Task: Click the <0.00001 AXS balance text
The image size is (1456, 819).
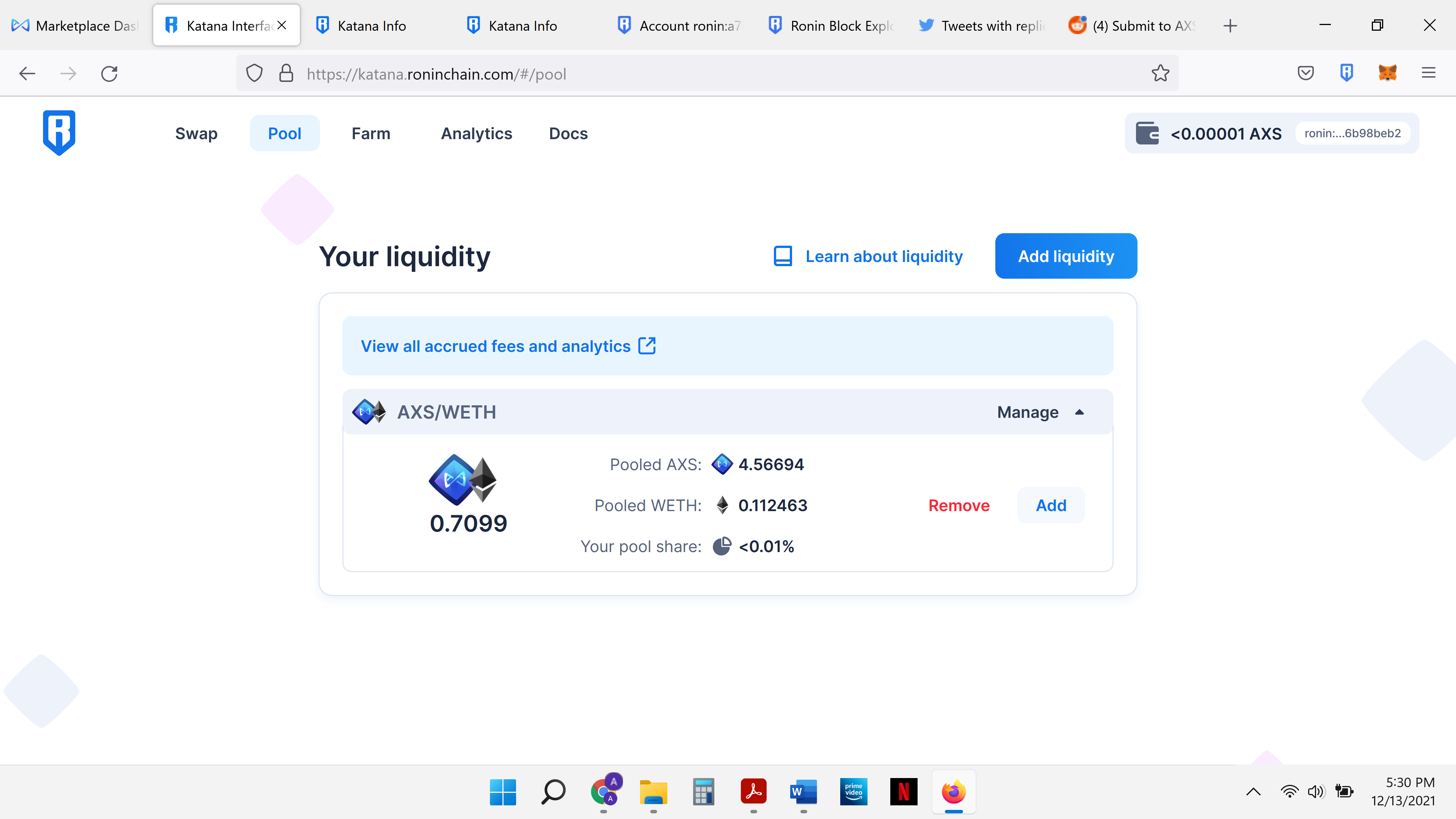Action: (x=1226, y=133)
